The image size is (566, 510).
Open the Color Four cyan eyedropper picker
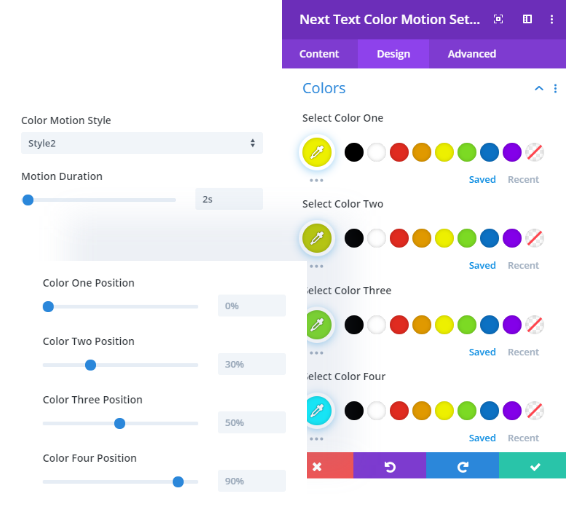pos(319,410)
